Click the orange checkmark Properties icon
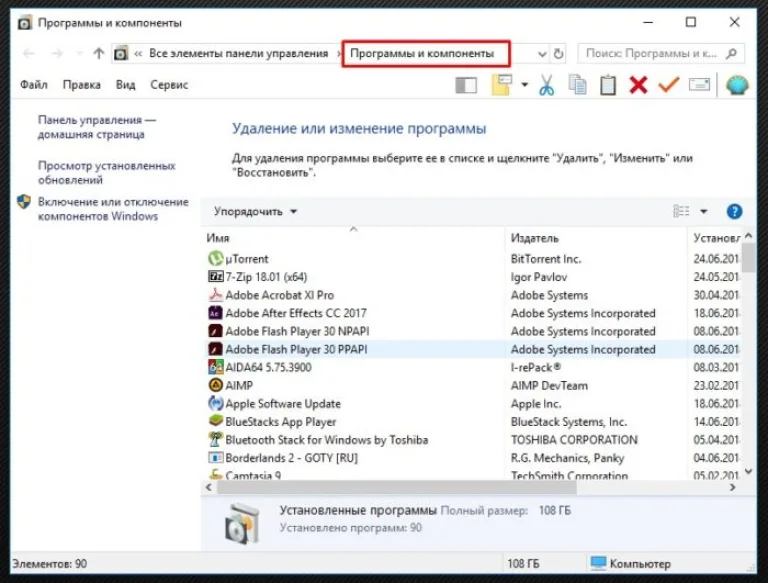The height and width of the screenshot is (583, 768). [x=669, y=84]
